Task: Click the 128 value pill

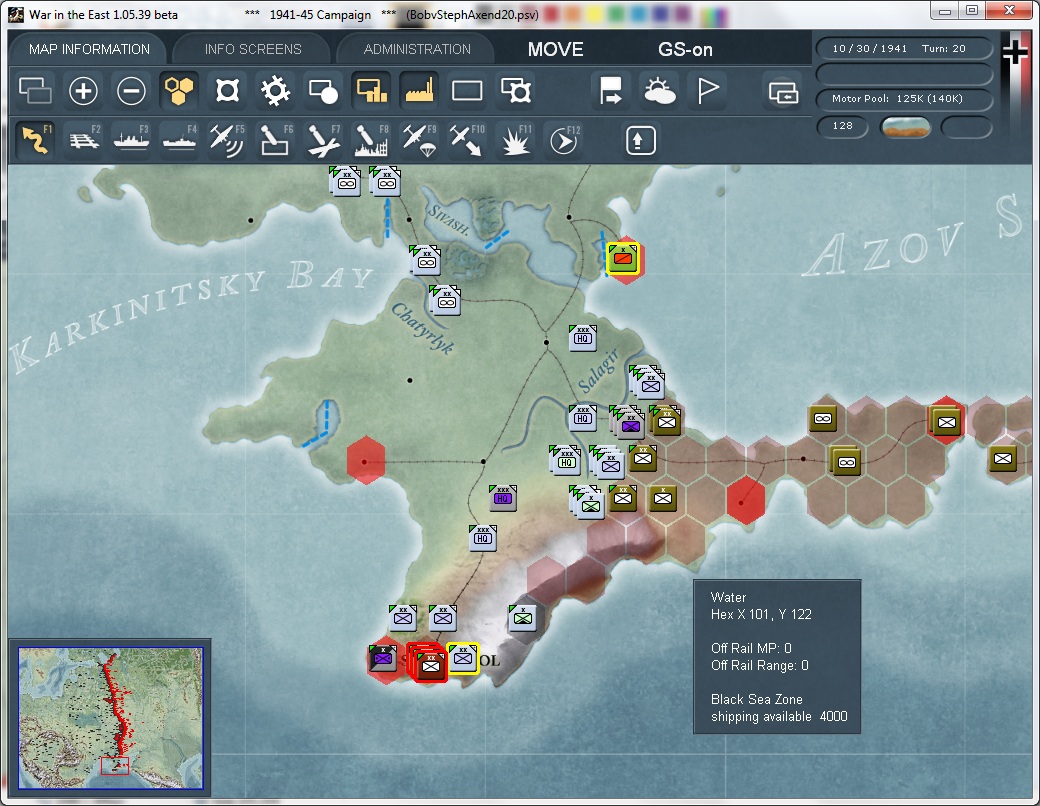Action: [842, 126]
